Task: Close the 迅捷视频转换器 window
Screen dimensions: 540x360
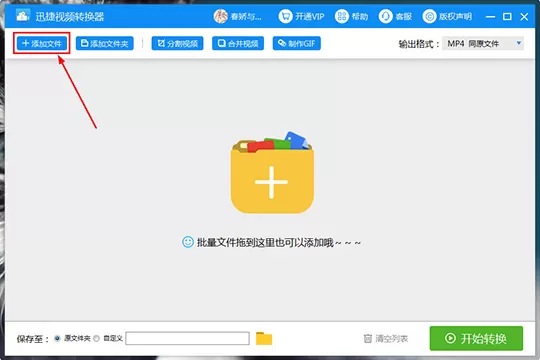Action: coord(524,17)
